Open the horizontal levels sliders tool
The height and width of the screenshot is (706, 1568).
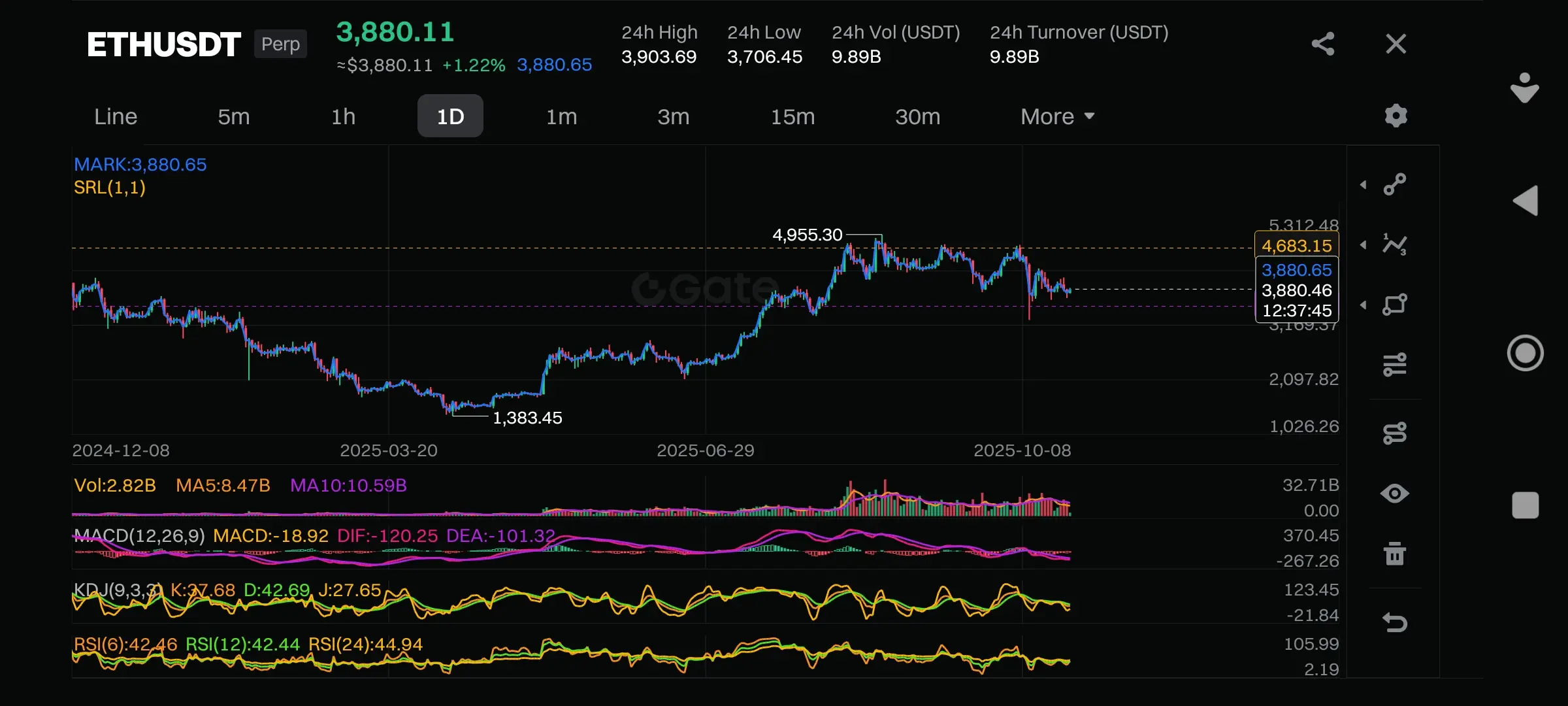point(1395,364)
